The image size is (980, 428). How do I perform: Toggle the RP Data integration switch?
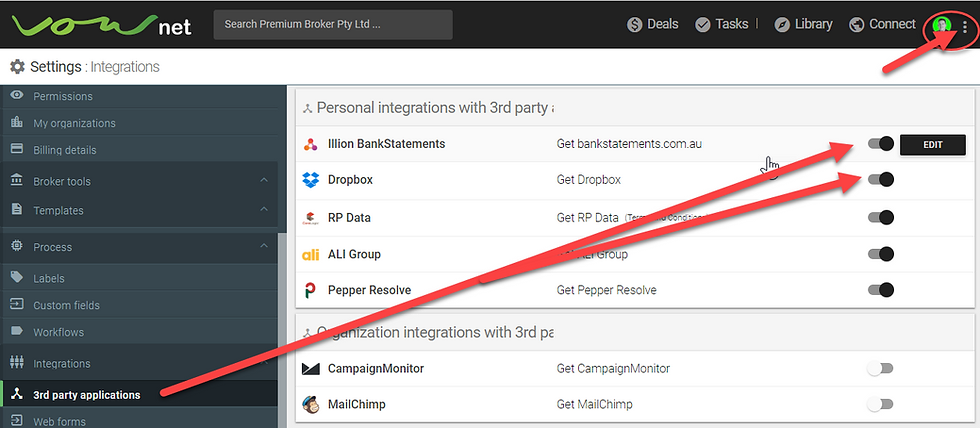pyautogui.click(x=881, y=217)
